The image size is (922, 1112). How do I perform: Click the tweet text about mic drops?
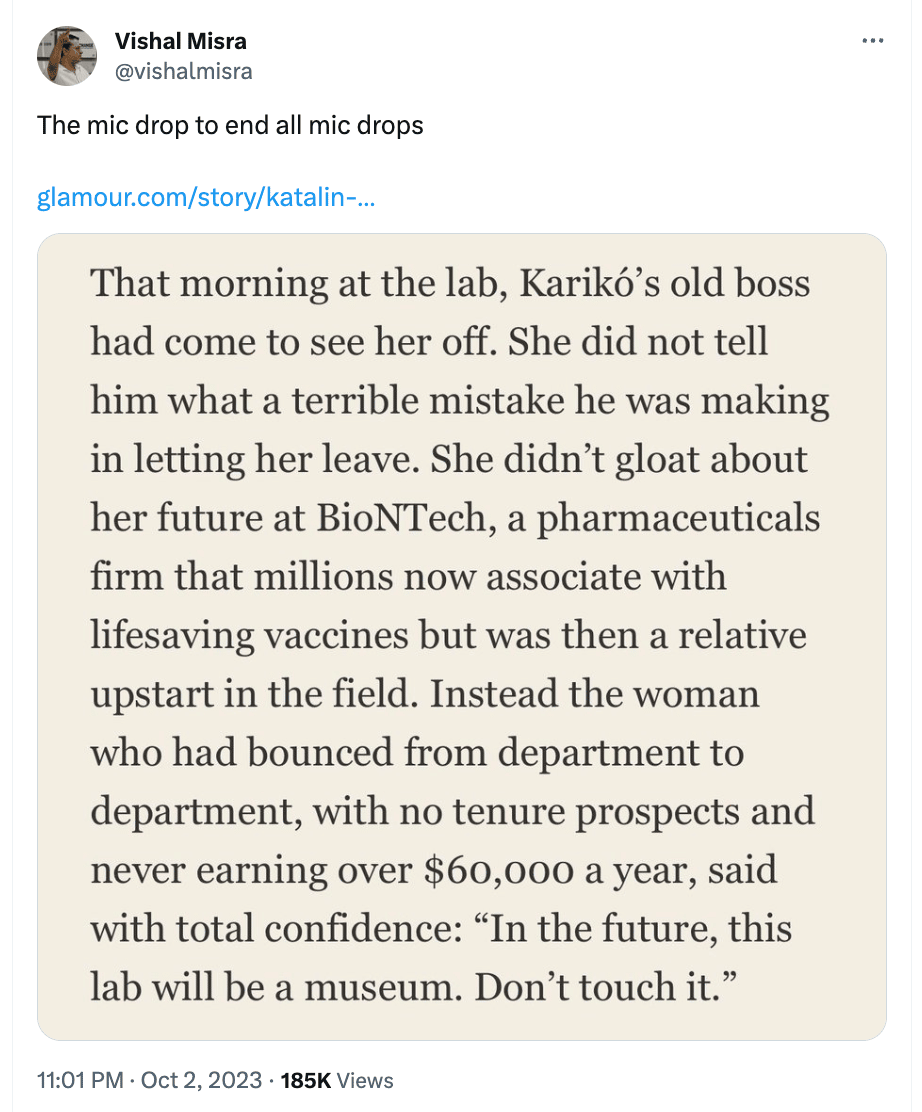point(230,126)
